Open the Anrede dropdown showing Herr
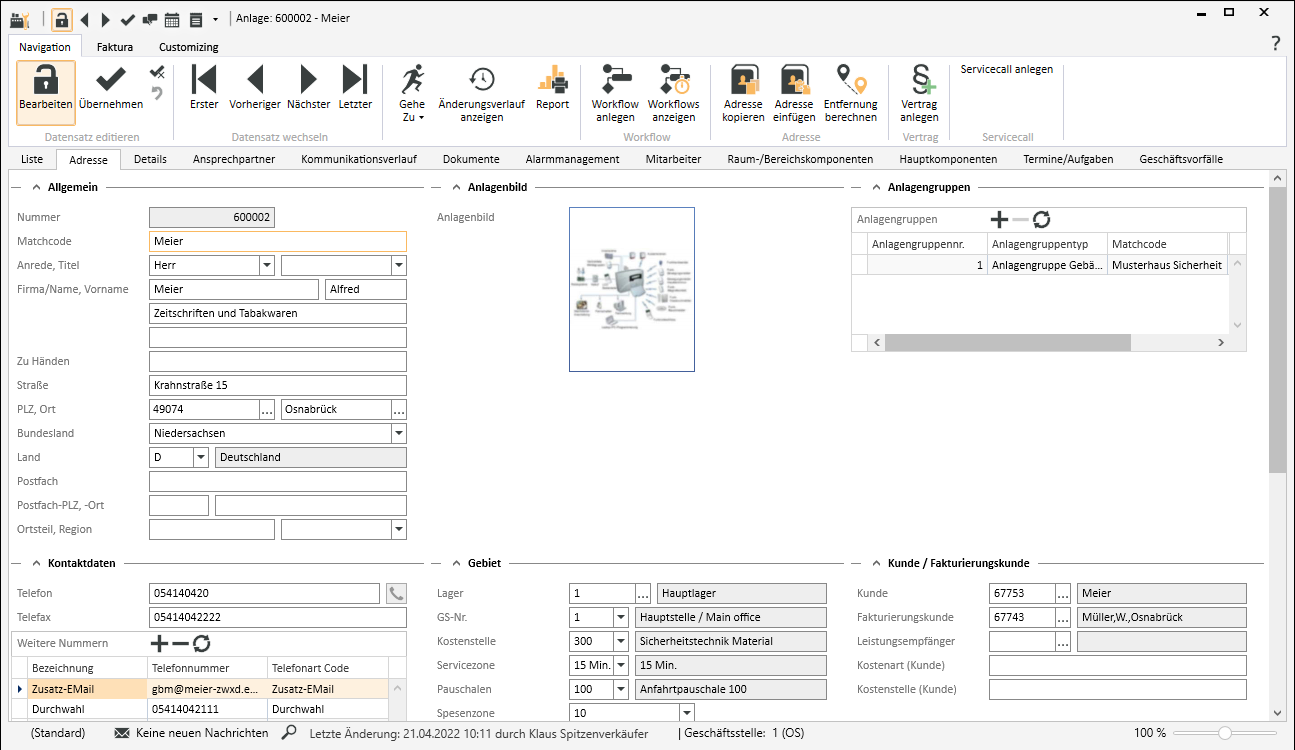The height and width of the screenshot is (750, 1295). click(267, 265)
